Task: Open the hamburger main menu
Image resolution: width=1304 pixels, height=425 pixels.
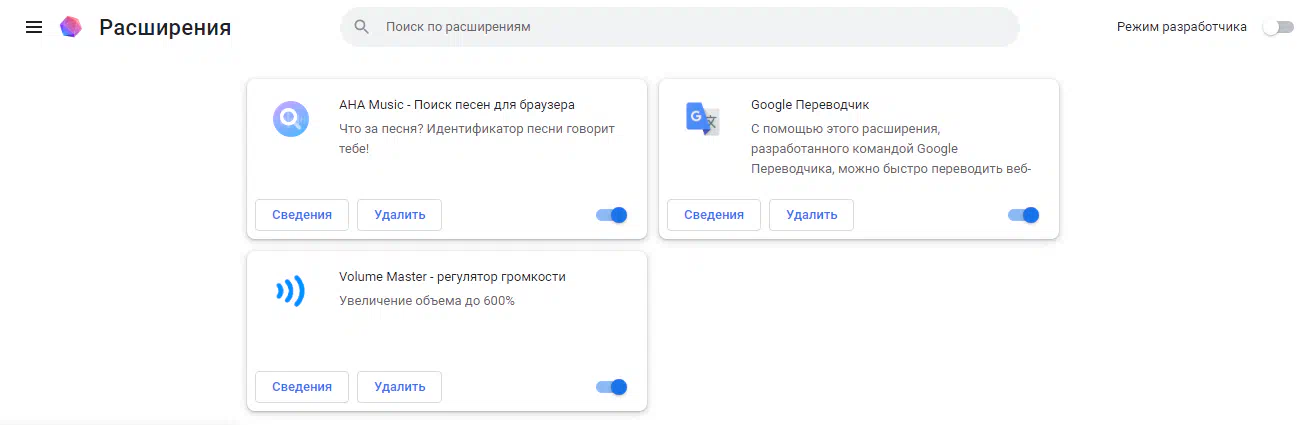Action: [34, 27]
